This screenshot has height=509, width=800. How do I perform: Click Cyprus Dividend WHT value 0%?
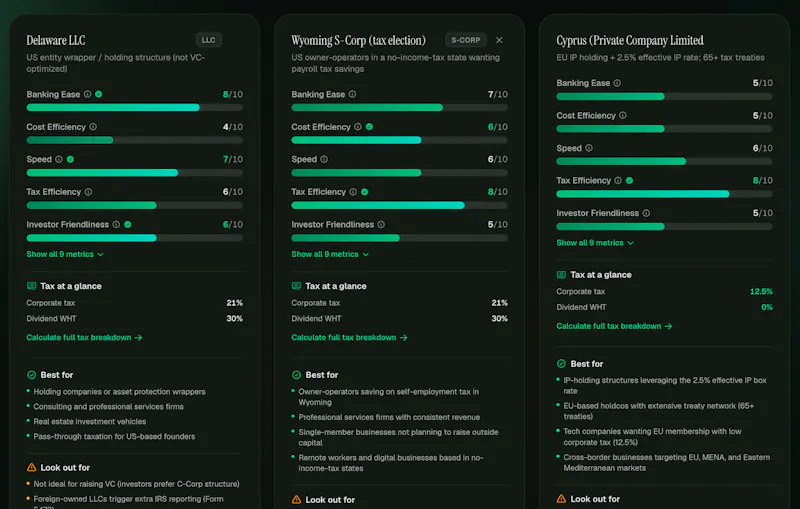(x=766, y=308)
